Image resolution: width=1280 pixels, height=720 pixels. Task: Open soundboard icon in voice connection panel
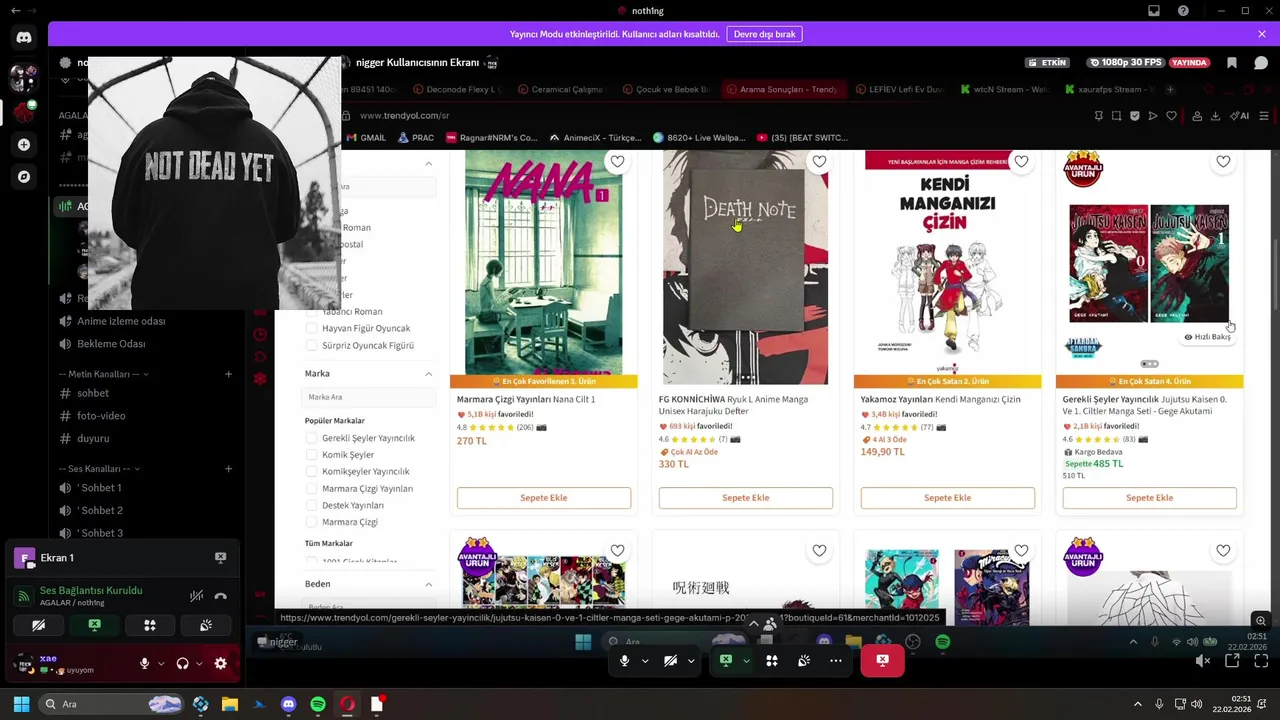click(x=206, y=626)
